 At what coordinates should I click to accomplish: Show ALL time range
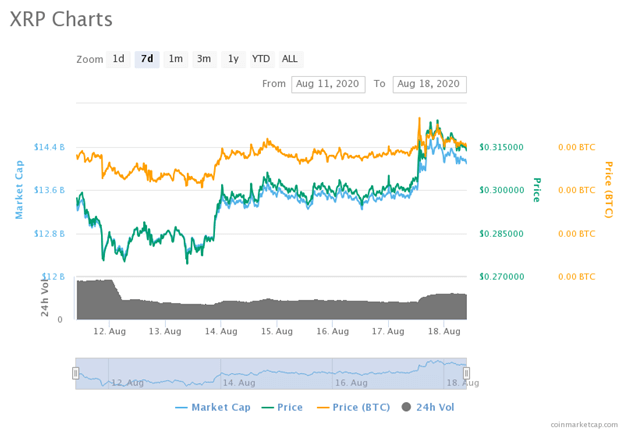coord(290,59)
